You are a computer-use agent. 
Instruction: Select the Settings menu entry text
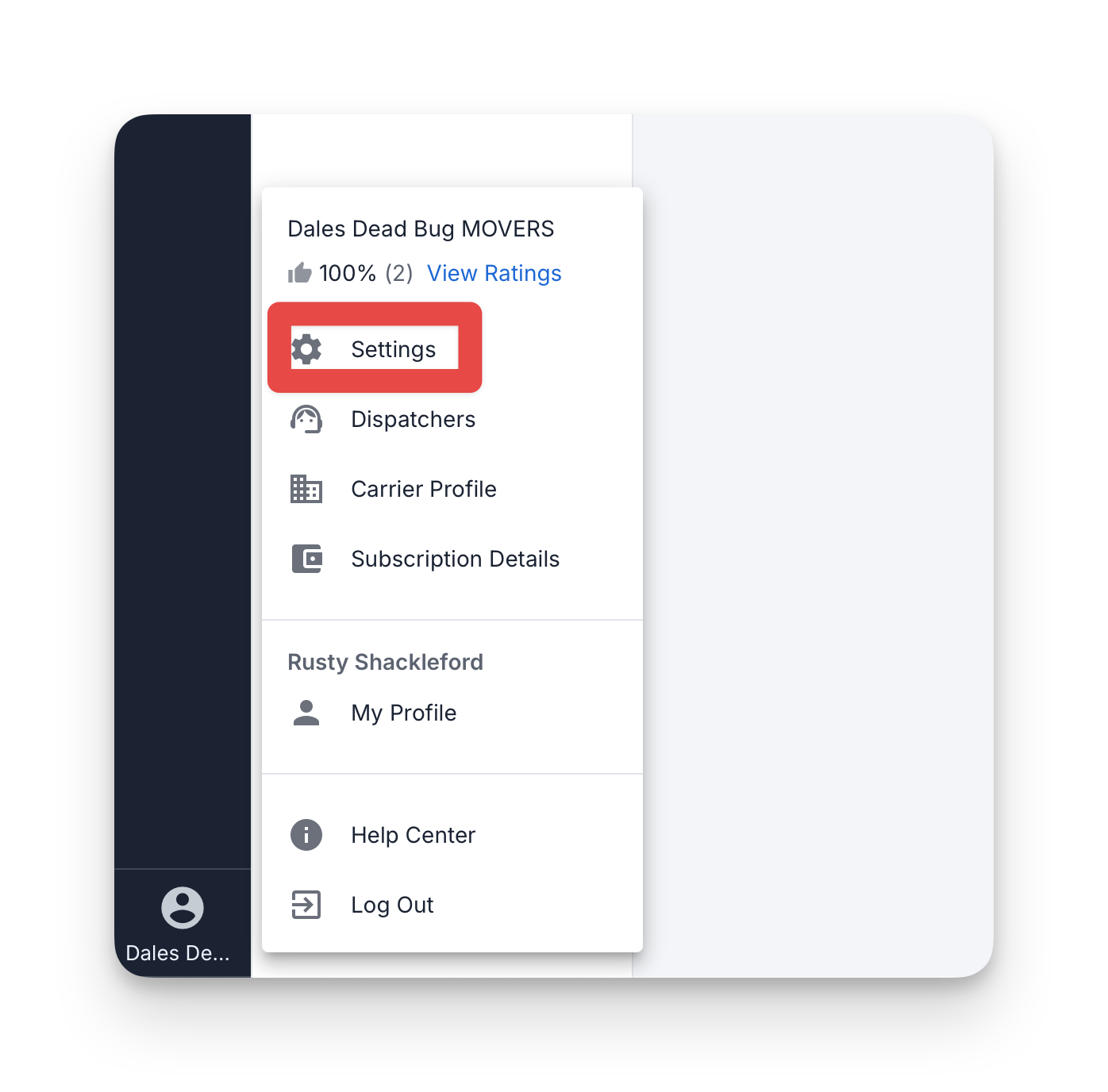pyautogui.click(x=394, y=349)
